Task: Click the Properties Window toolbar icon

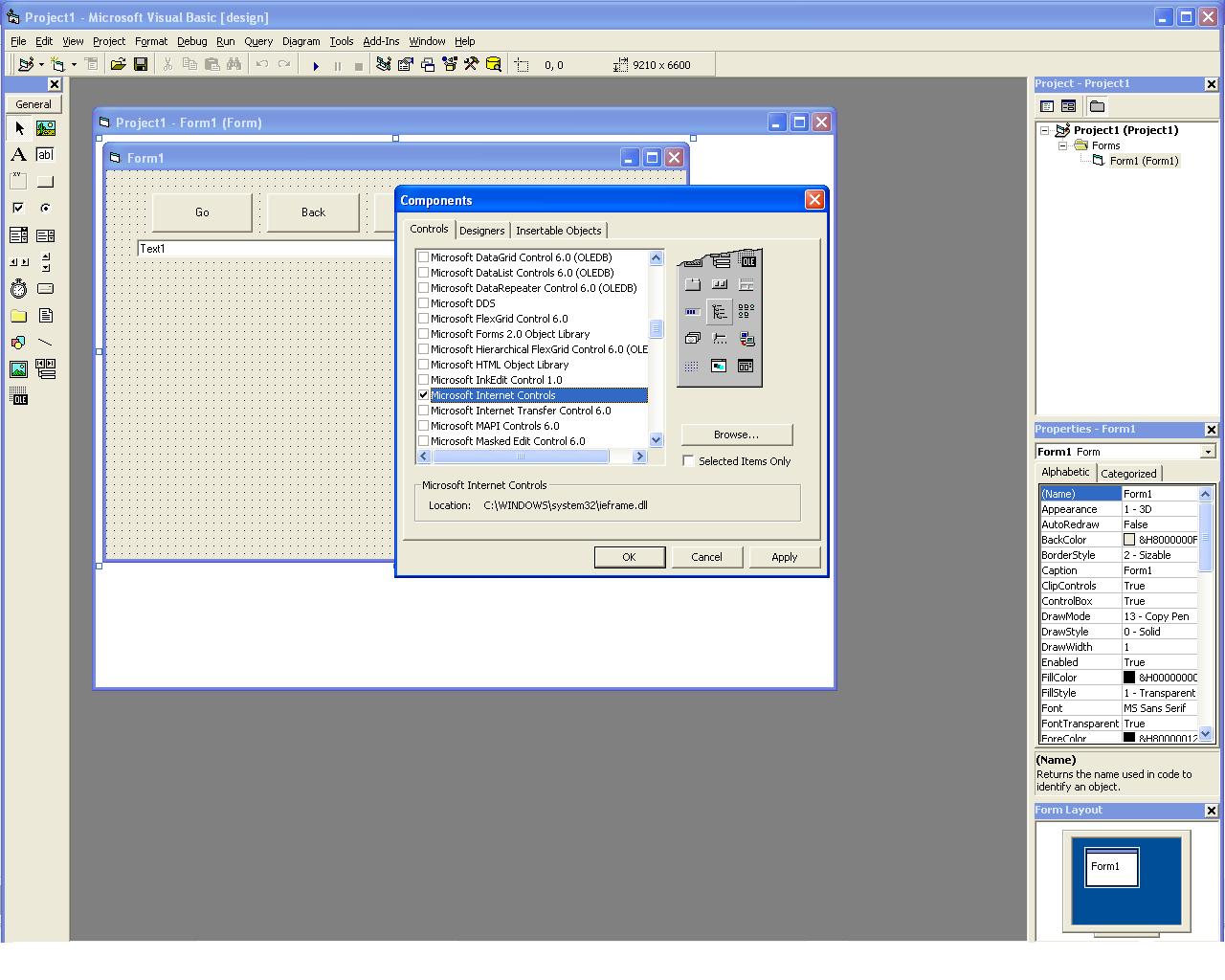Action: pos(406,65)
